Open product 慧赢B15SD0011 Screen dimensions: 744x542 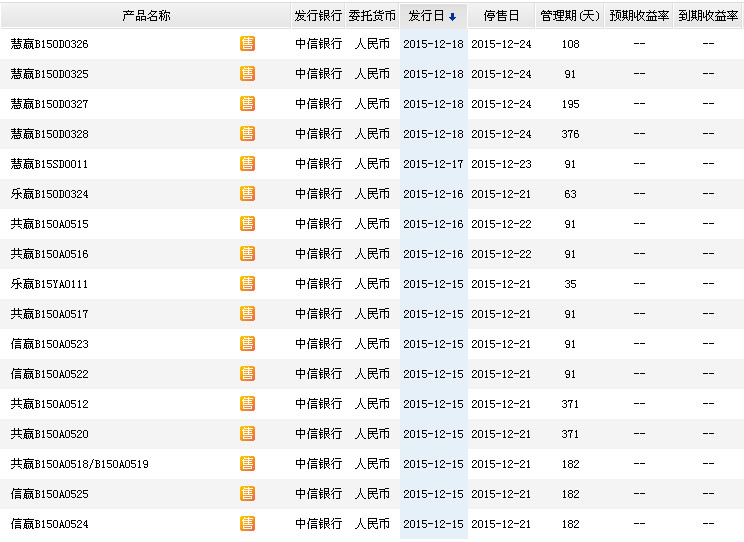pyautogui.click(x=49, y=164)
